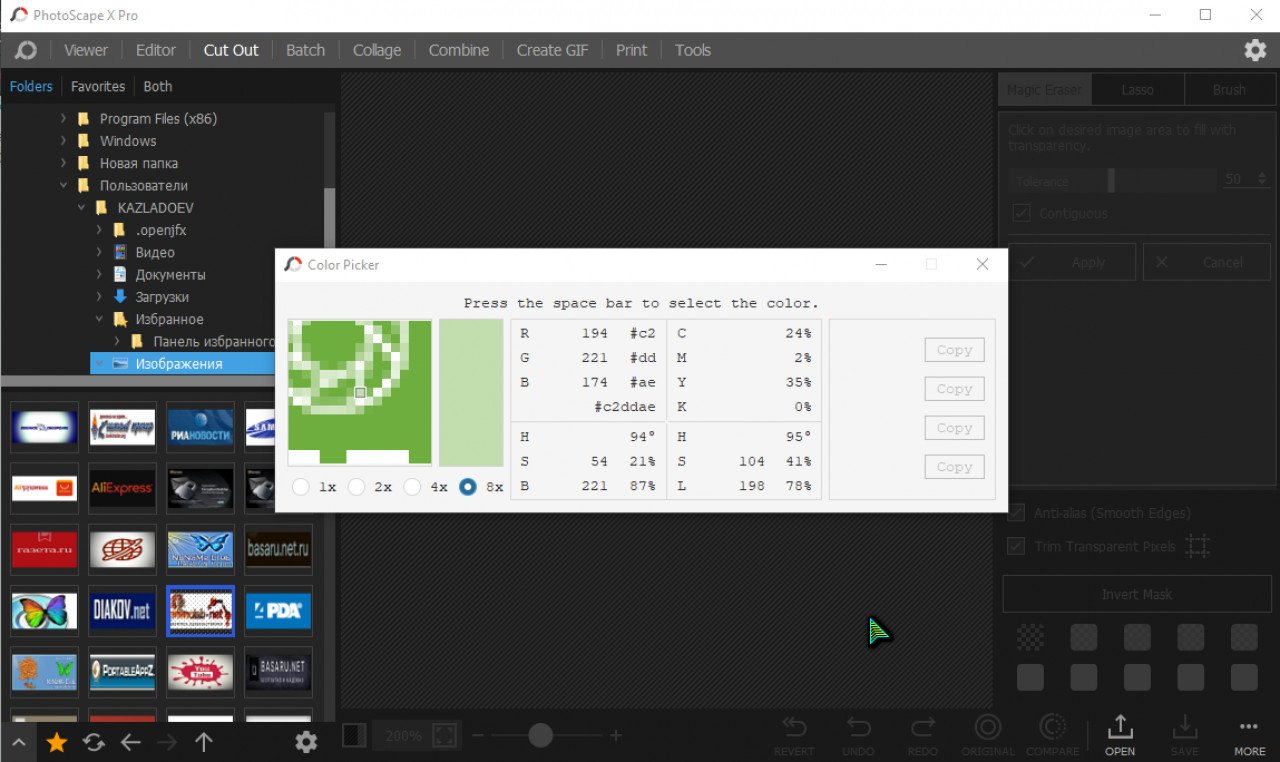Image resolution: width=1280 pixels, height=762 pixels.
Task: Select the 1x magnification radio button
Action: click(x=301, y=487)
